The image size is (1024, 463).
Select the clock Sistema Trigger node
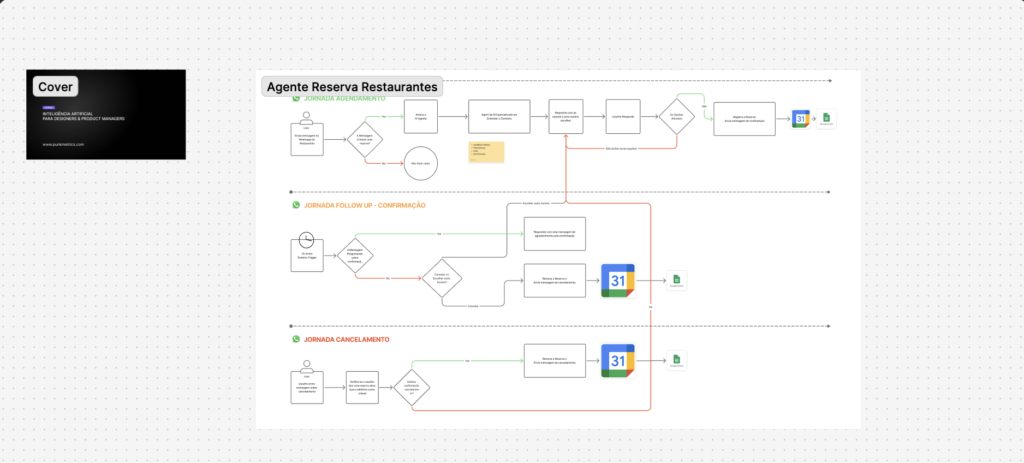tap(307, 250)
